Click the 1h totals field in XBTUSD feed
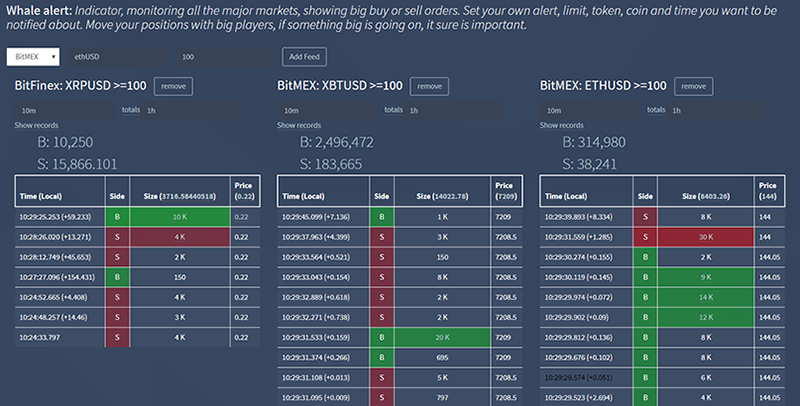Viewport: 800px width, 406px height. [454, 110]
